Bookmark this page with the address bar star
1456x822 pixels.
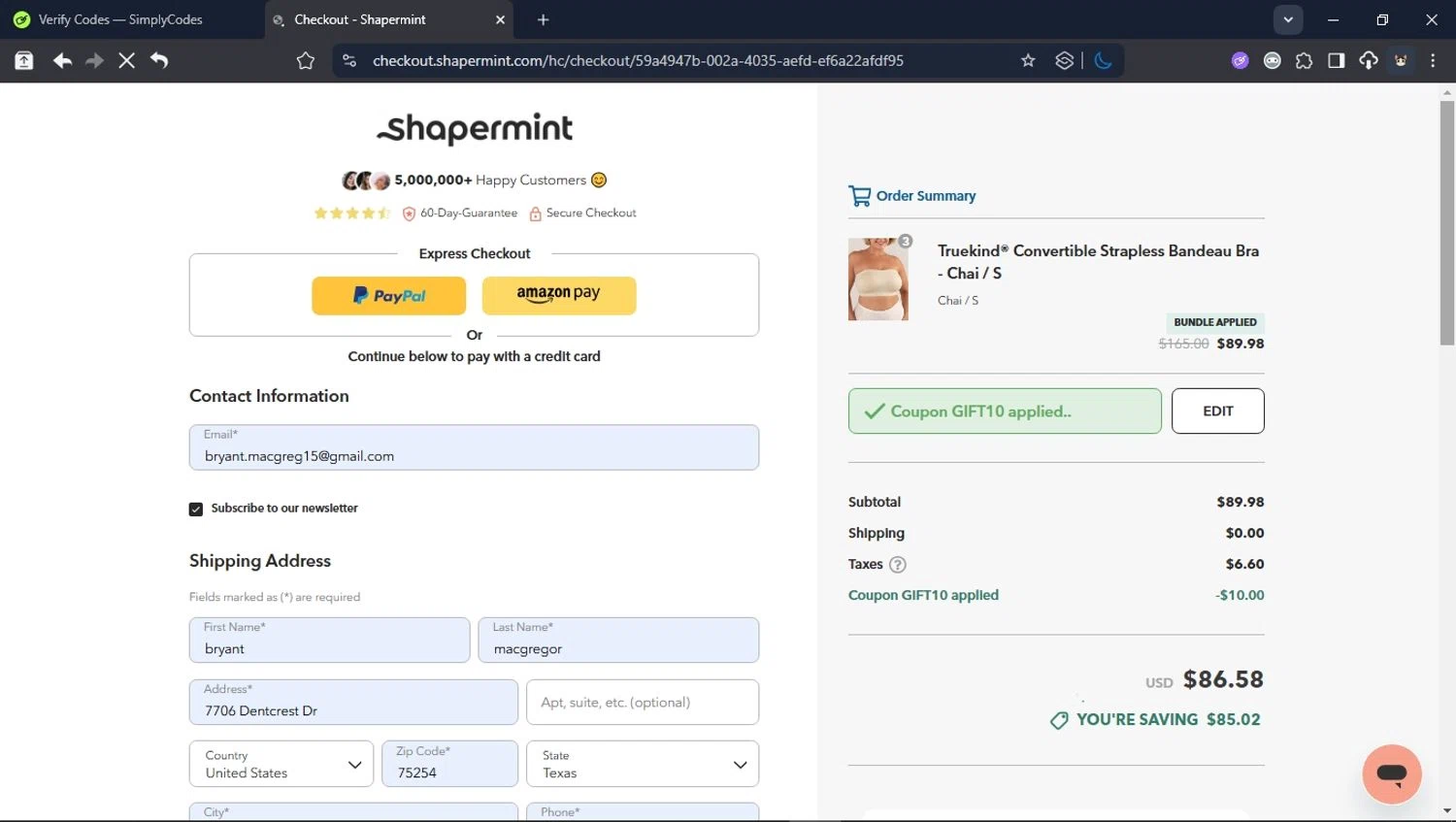click(x=1028, y=60)
